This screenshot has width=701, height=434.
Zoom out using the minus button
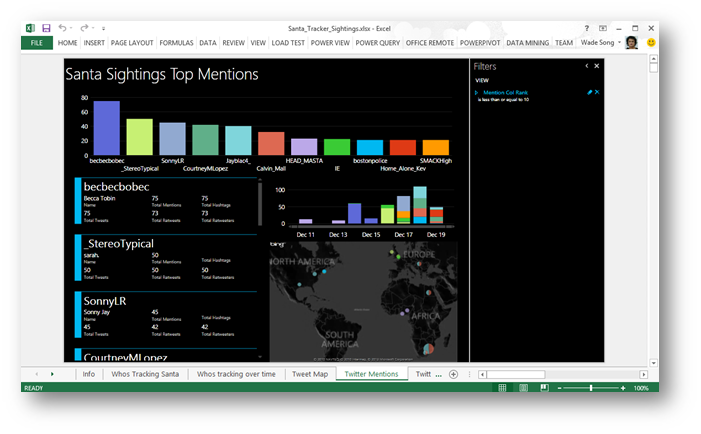(x=559, y=388)
